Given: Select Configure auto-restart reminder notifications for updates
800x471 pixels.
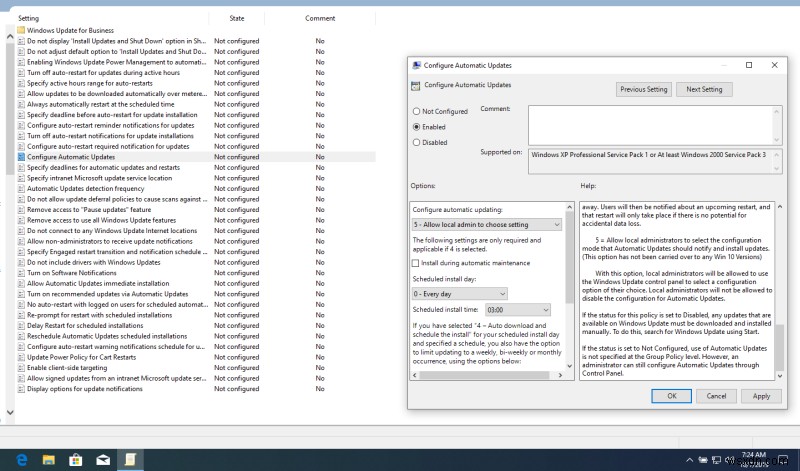Looking at the screenshot, I should (x=110, y=125).
